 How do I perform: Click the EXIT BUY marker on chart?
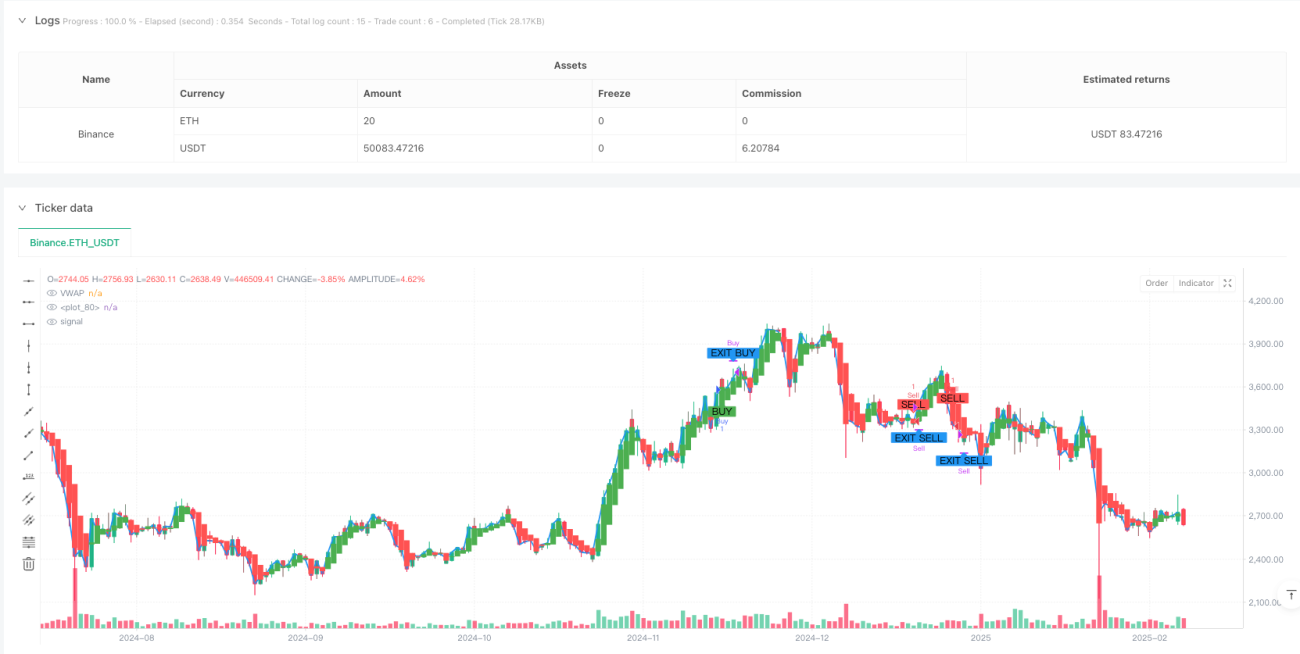coord(732,353)
